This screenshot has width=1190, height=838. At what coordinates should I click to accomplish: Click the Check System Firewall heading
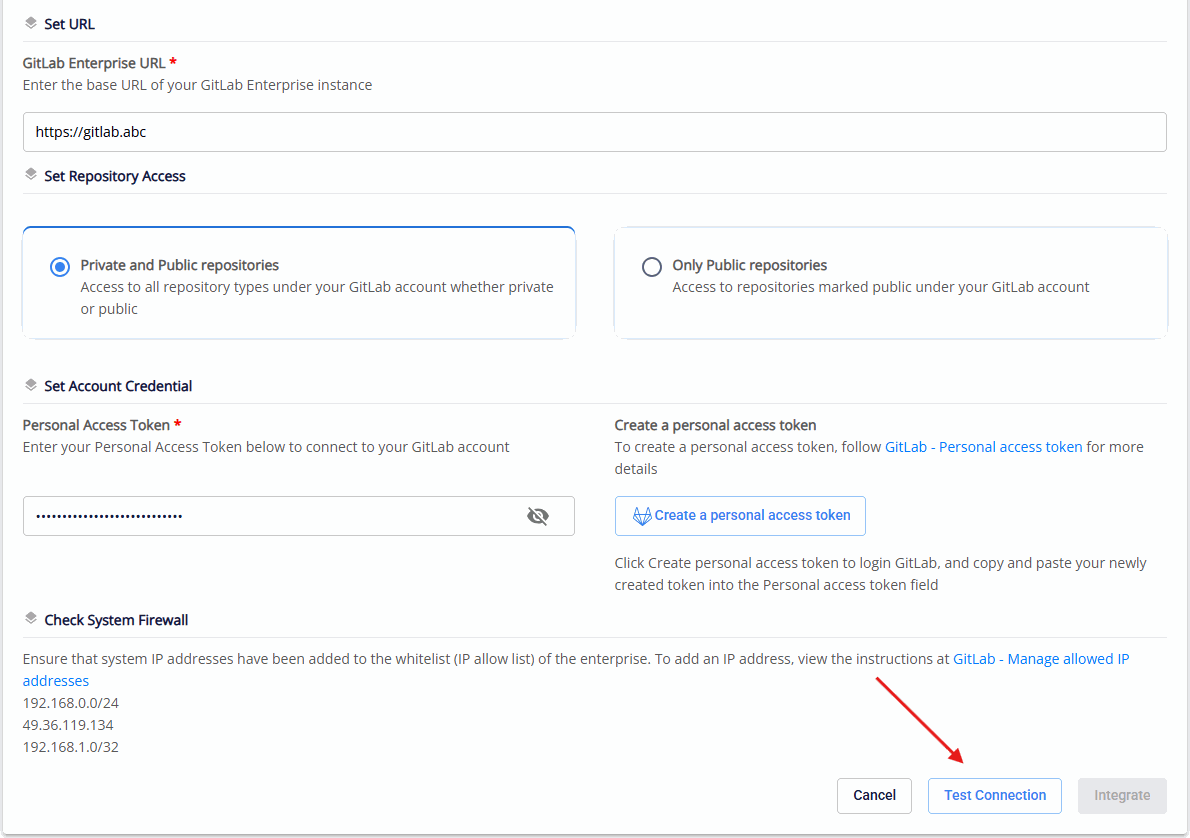click(x=116, y=620)
